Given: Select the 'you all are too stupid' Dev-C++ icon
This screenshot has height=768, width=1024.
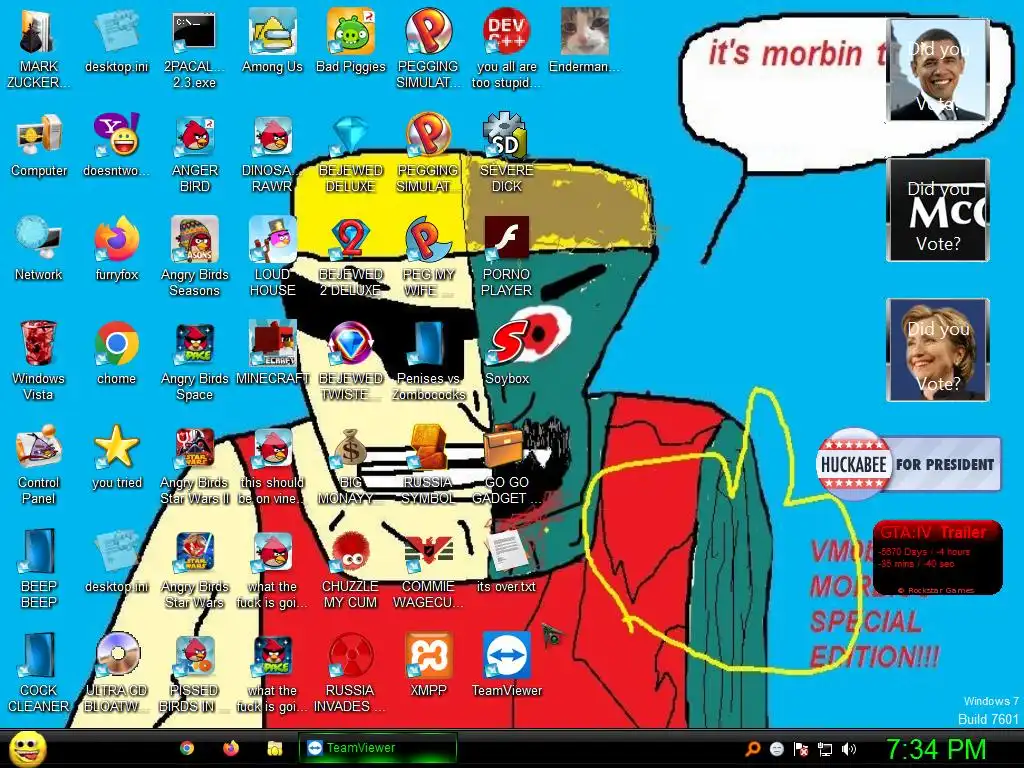Looking at the screenshot, I should coord(506,48).
